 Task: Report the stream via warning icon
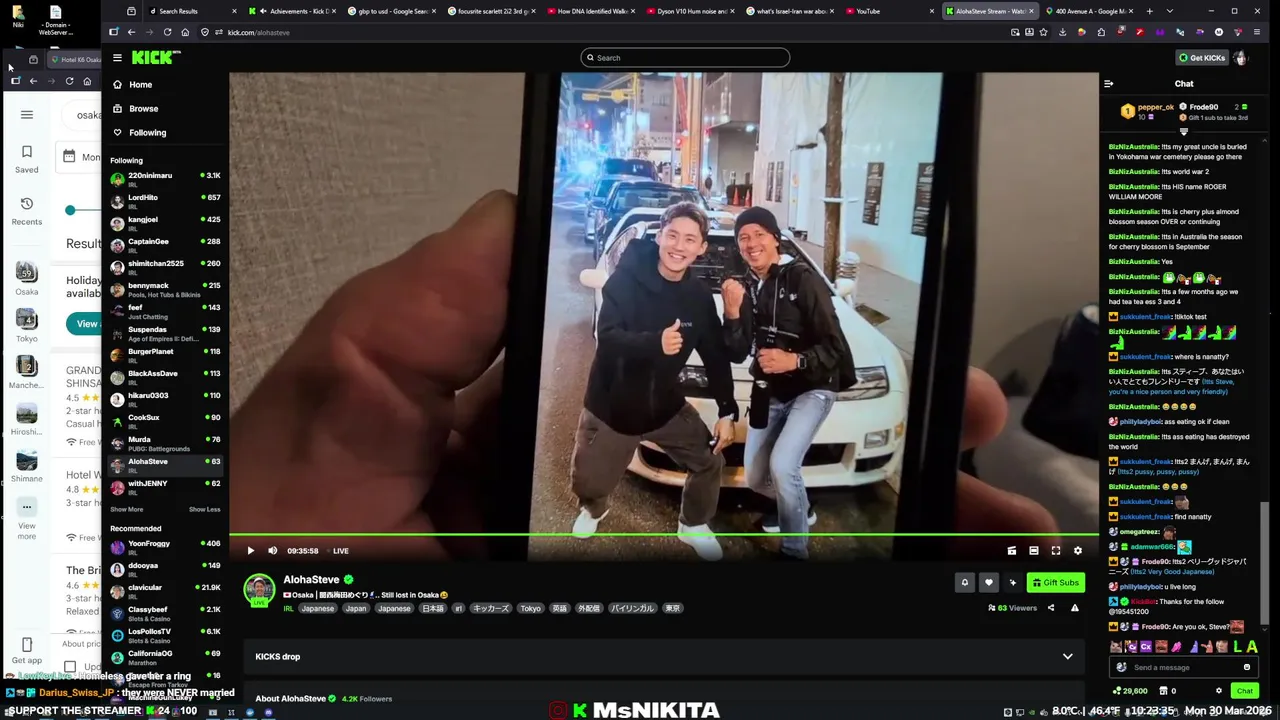1075,608
